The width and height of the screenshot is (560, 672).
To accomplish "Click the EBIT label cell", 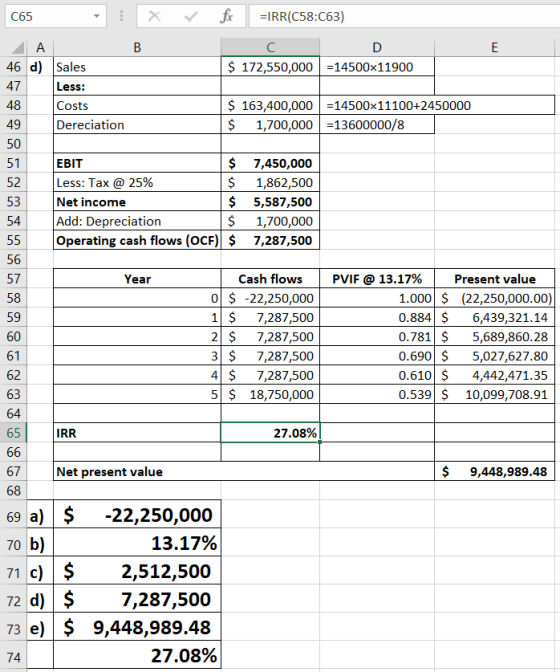I will coord(137,163).
